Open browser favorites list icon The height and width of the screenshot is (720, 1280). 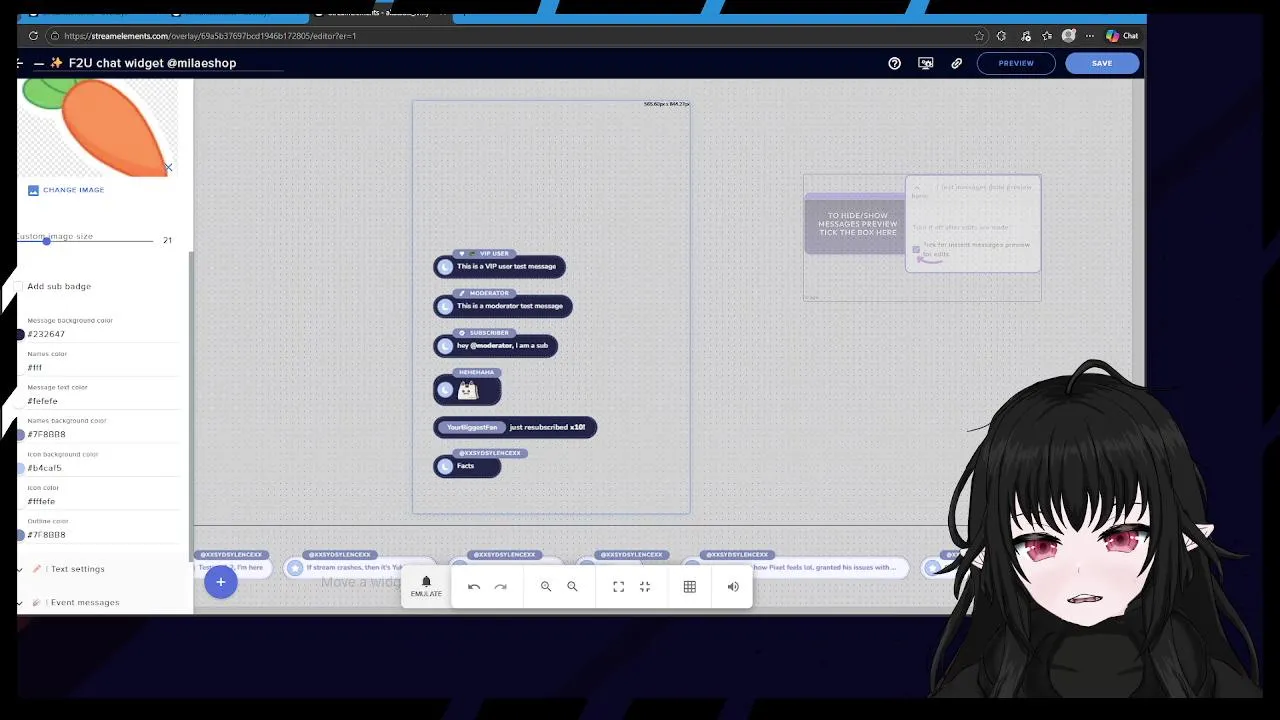(1047, 36)
